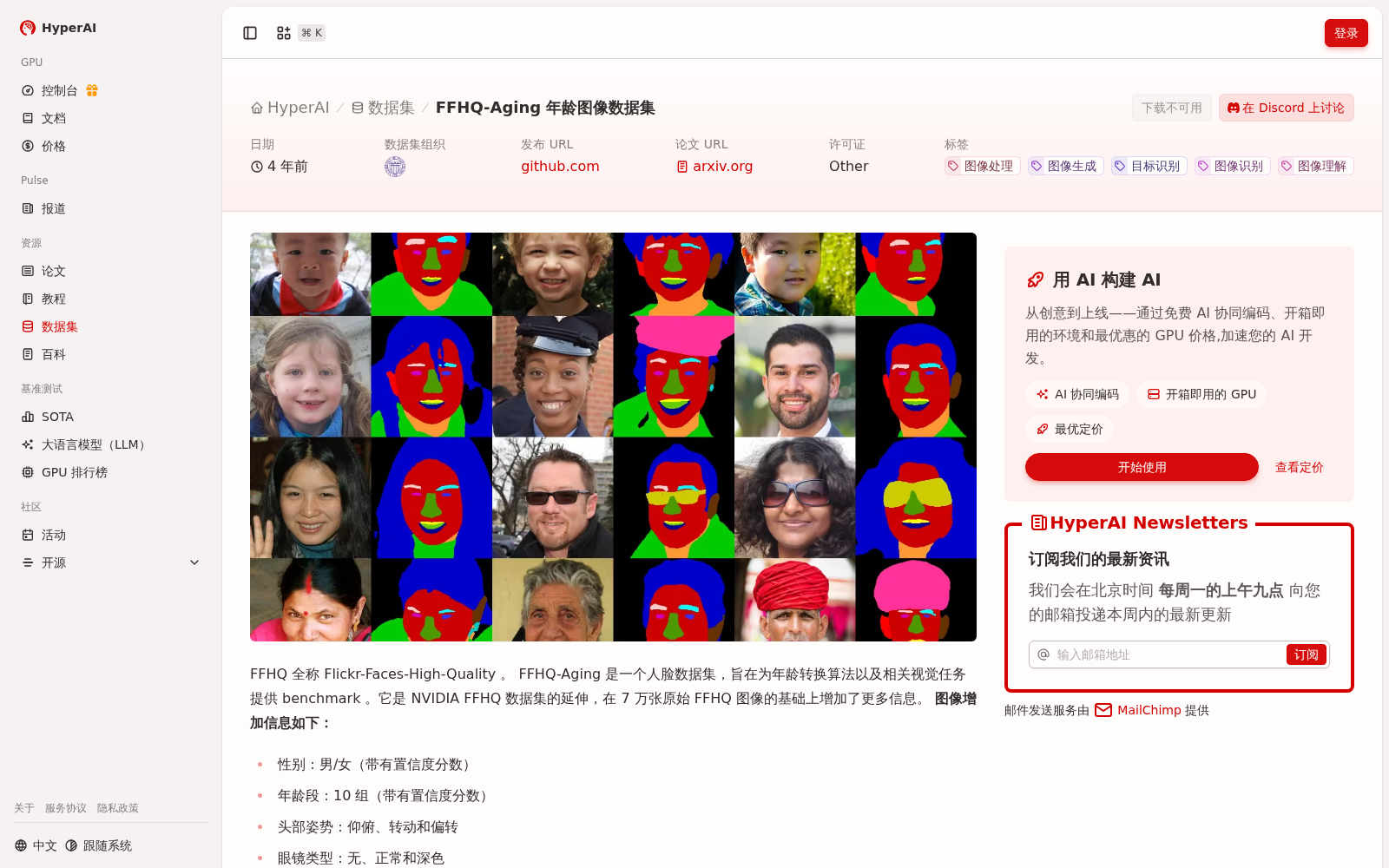Click the HyperAI logo in sidebar
The width and height of the screenshot is (1389, 868).
(x=58, y=28)
